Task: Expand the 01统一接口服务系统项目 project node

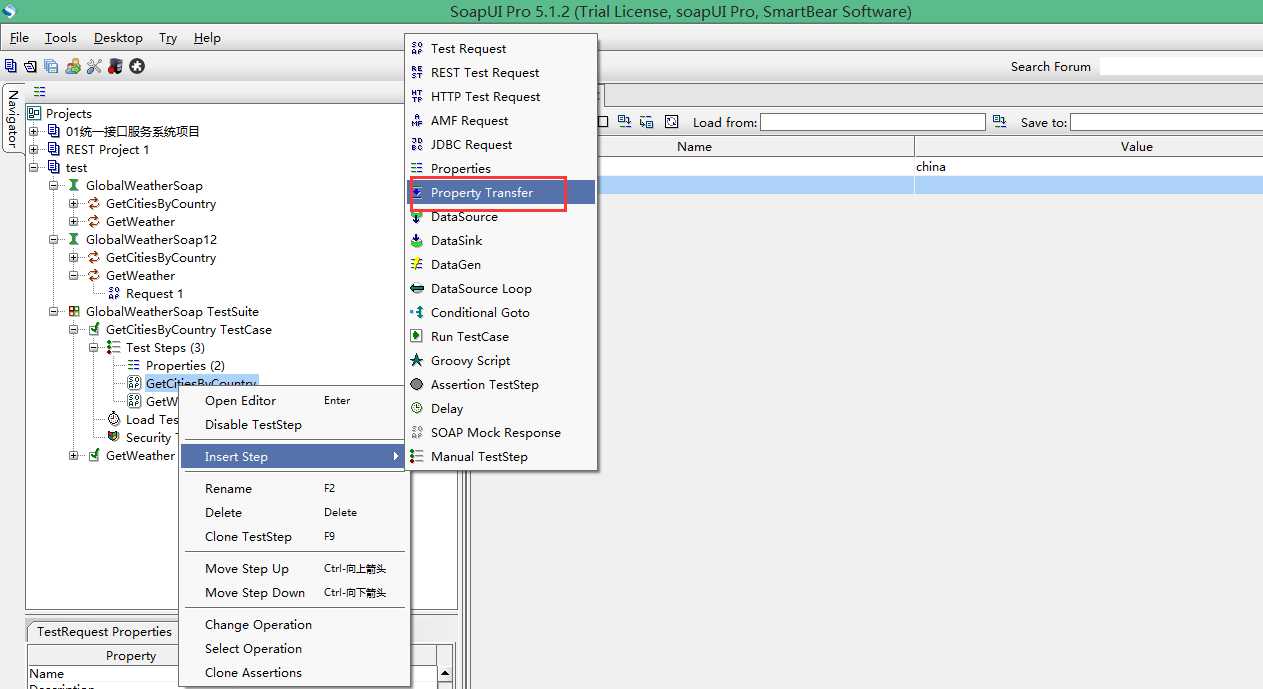Action: click(x=34, y=131)
